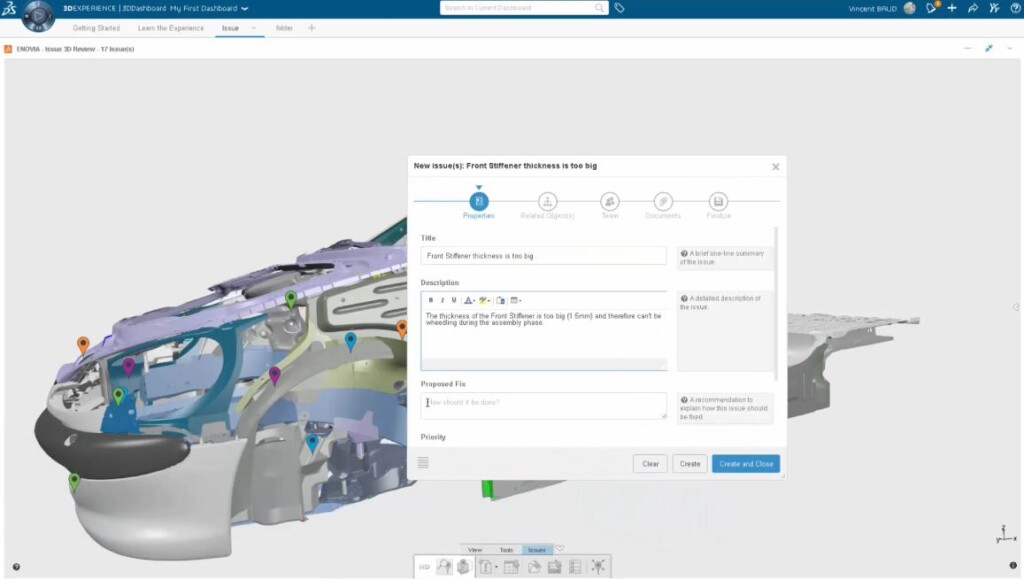Click the Finalize step icon
Screen dimensions: 1024x580
pyautogui.click(x=718, y=201)
